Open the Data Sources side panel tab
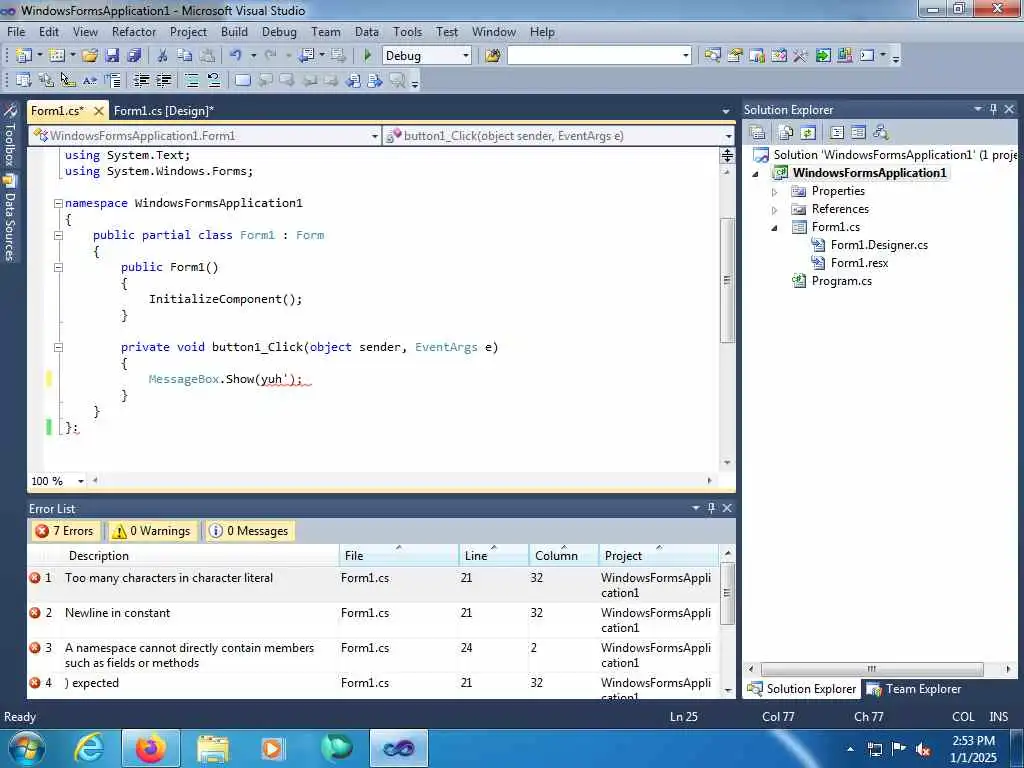 point(9,219)
